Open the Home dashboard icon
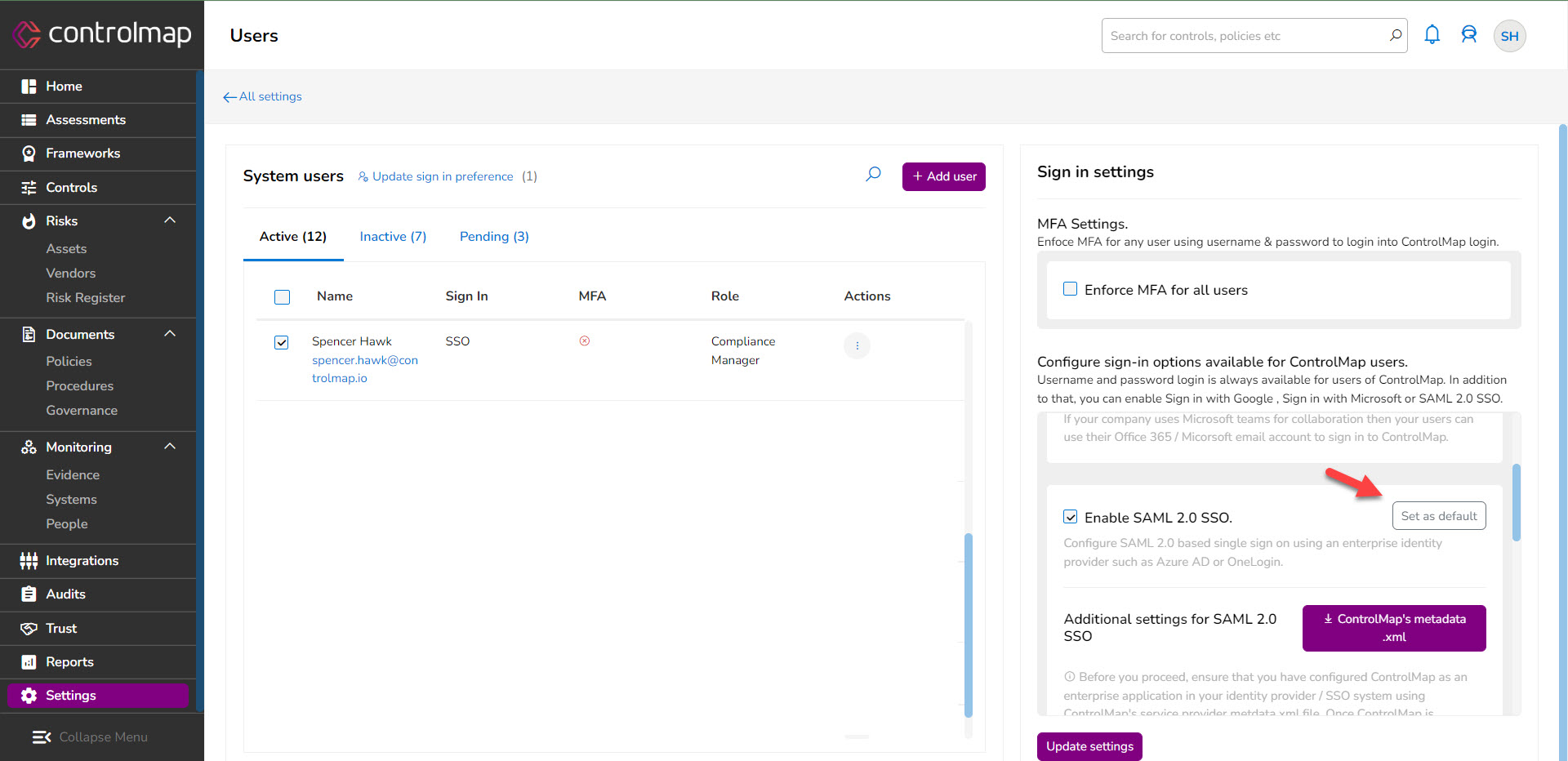1568x761 pixels. tap(29, 87)
